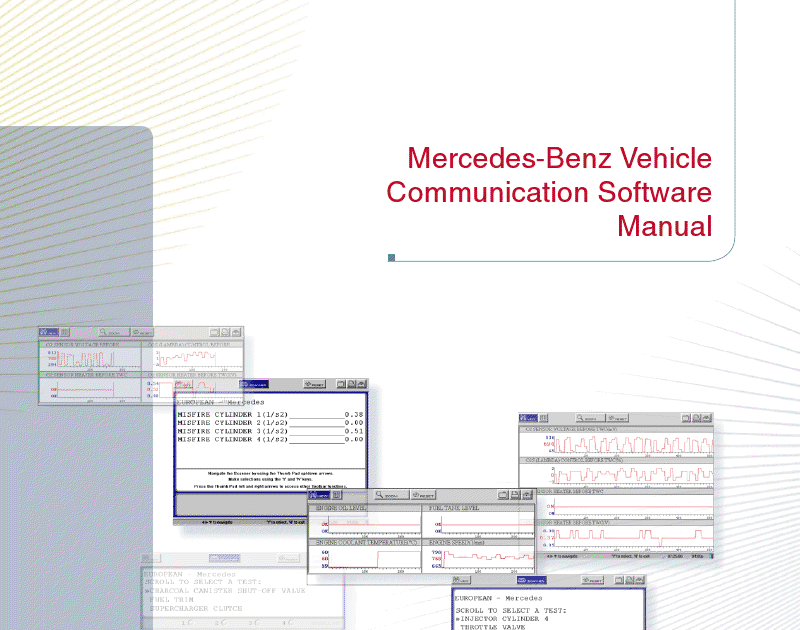Click the EUROPEAN - Mercedes header in the misfire window
The image size is (800, 630).
[x=220, y=402]
